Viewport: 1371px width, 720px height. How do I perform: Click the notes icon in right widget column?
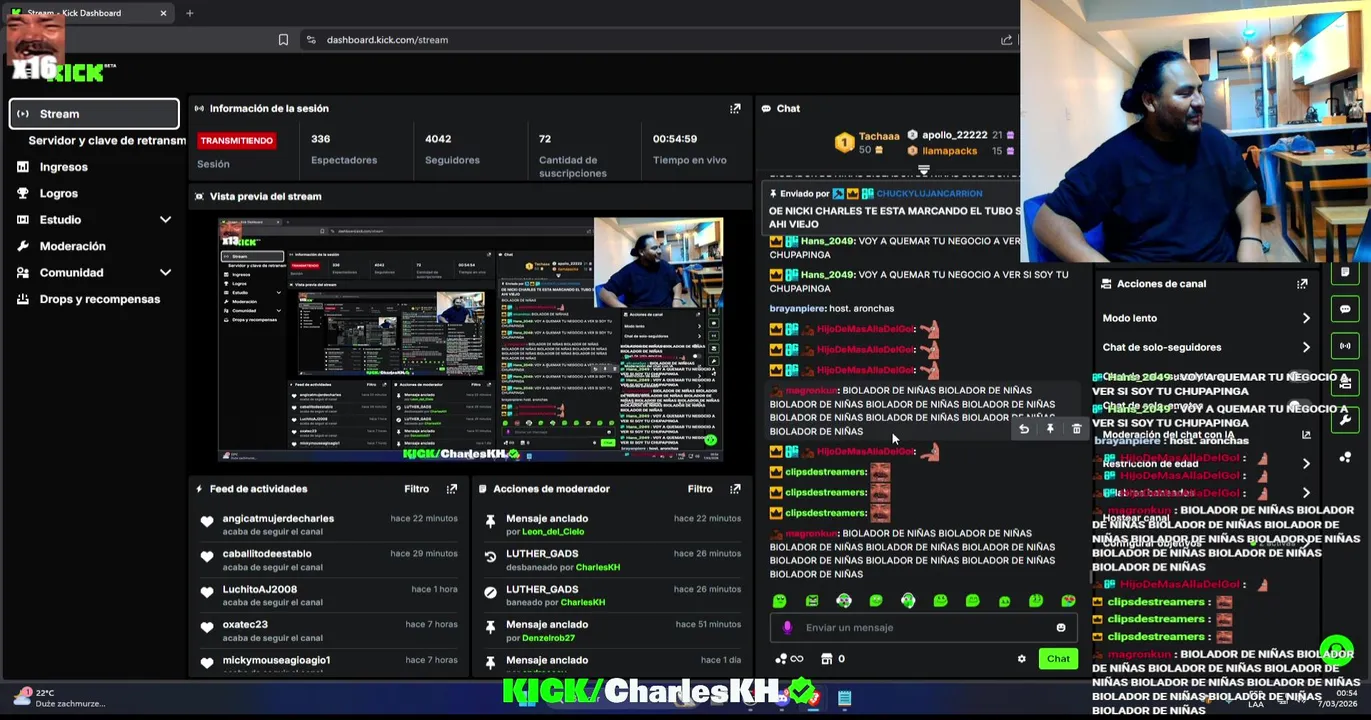pos(1345,272)
